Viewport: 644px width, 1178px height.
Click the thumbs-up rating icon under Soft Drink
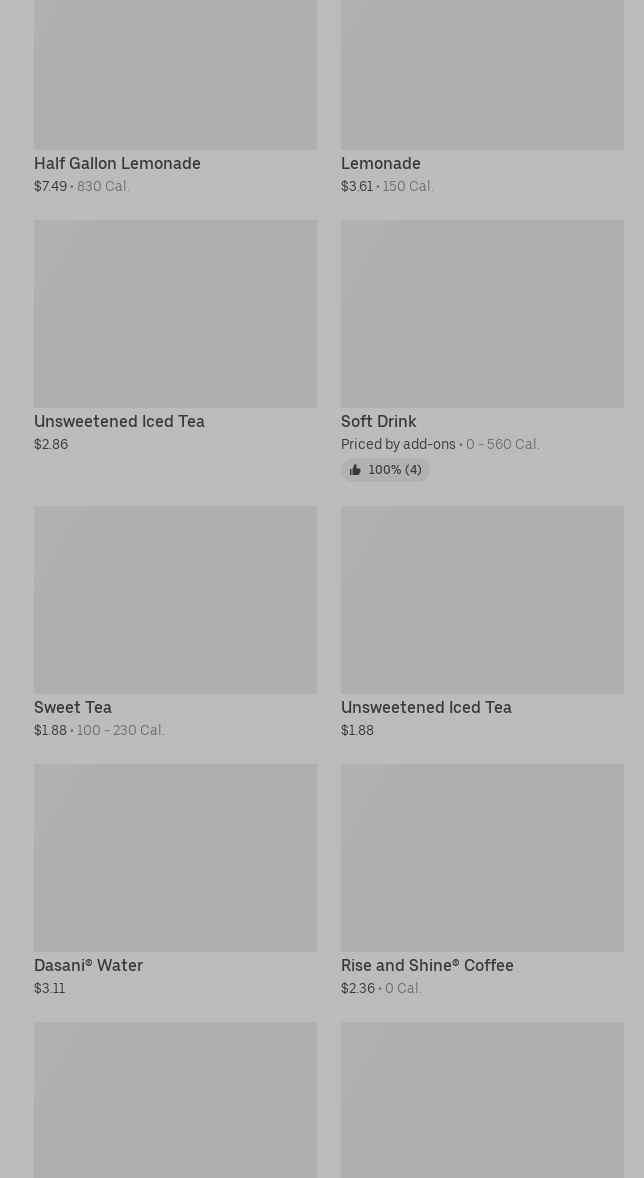click(x=355, y=470)
